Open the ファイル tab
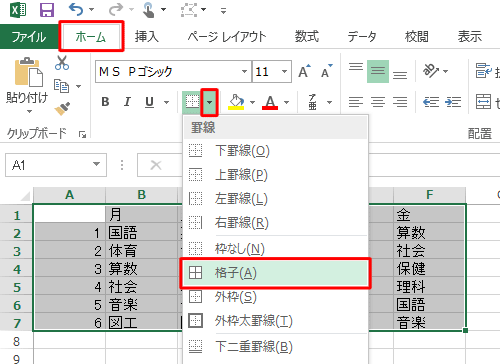The height and width of the screenshot is (364, 500). pos(29,36)
